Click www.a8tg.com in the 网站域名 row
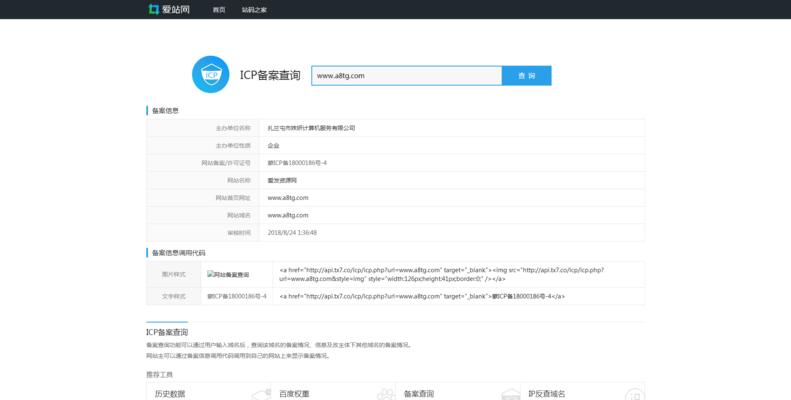Viewport: 791px width, 400px height. pos(288,215)
